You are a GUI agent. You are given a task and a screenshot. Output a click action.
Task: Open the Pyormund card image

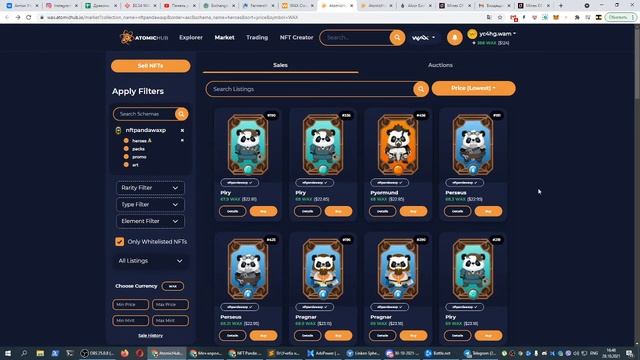[x=398, y=145]
